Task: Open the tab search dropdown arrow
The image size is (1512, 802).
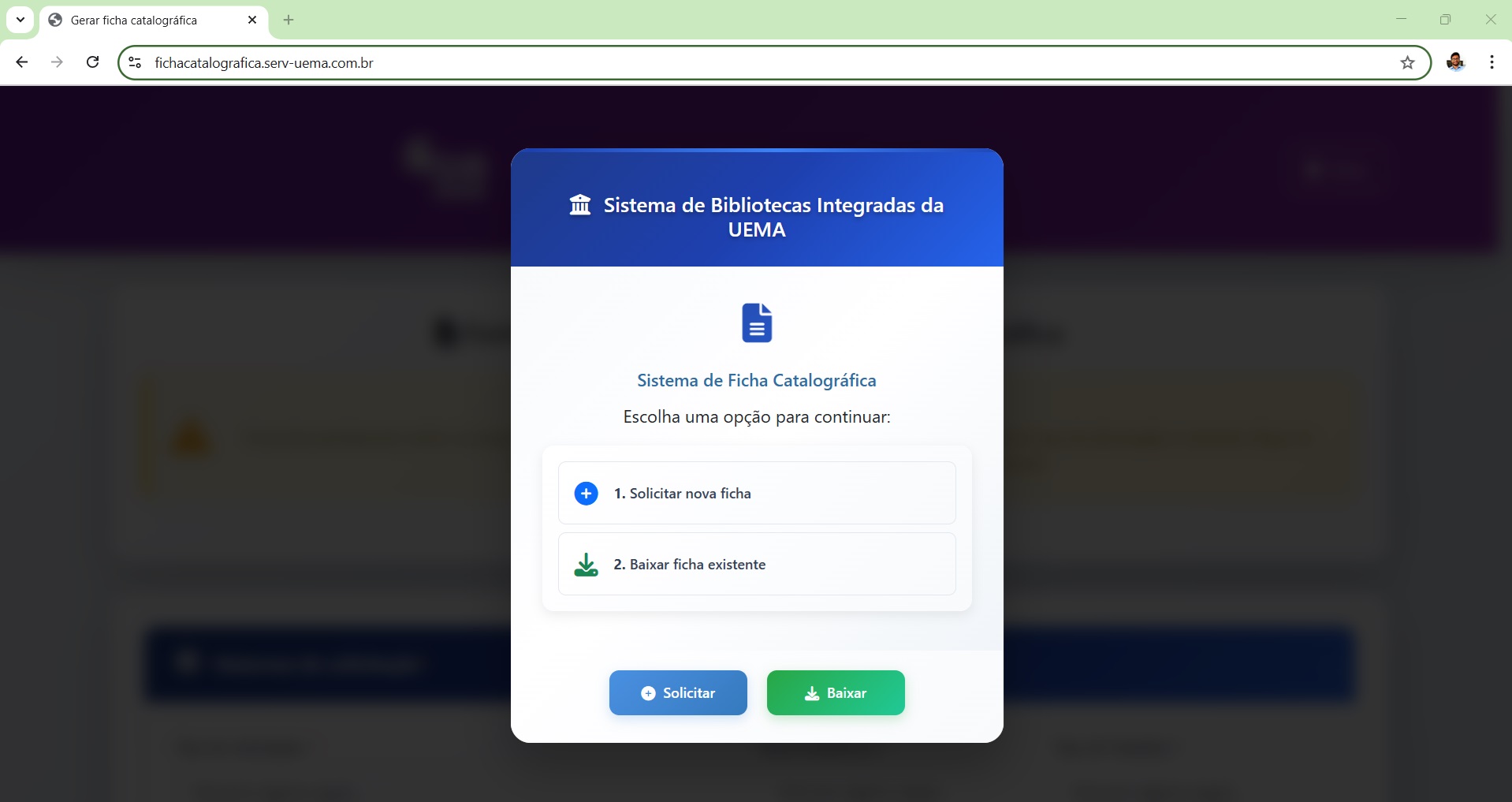Action: point(20,20)
